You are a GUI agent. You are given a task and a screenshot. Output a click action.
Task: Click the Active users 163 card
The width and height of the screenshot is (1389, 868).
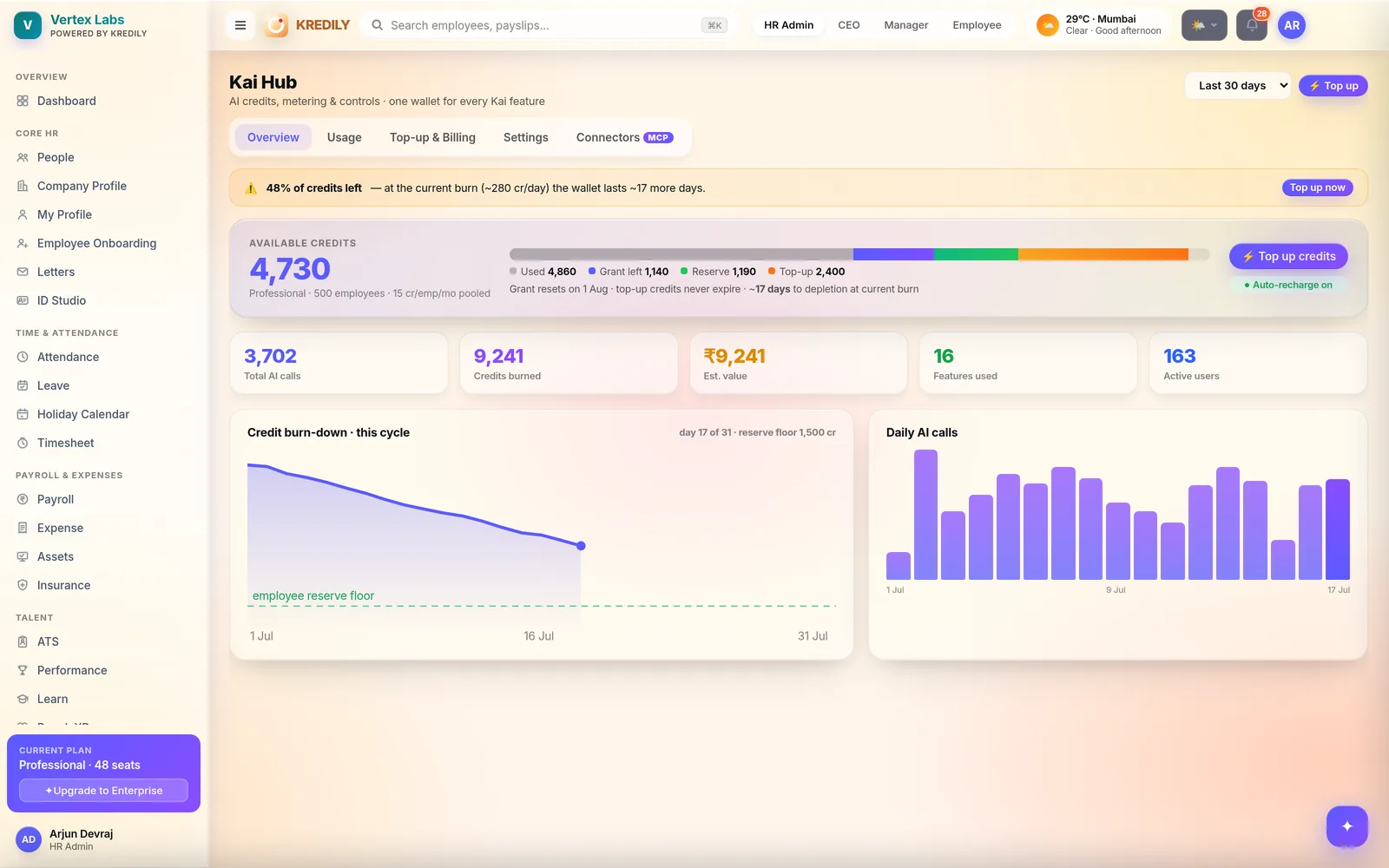[1258, 364]
